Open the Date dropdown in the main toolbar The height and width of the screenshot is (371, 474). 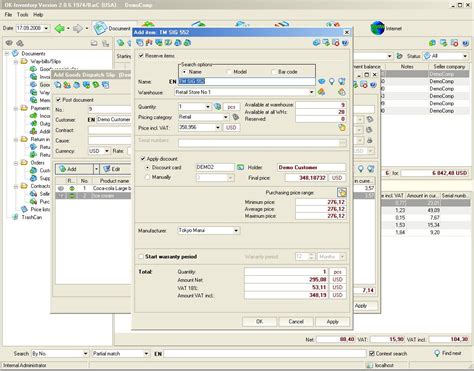[46, 28]
